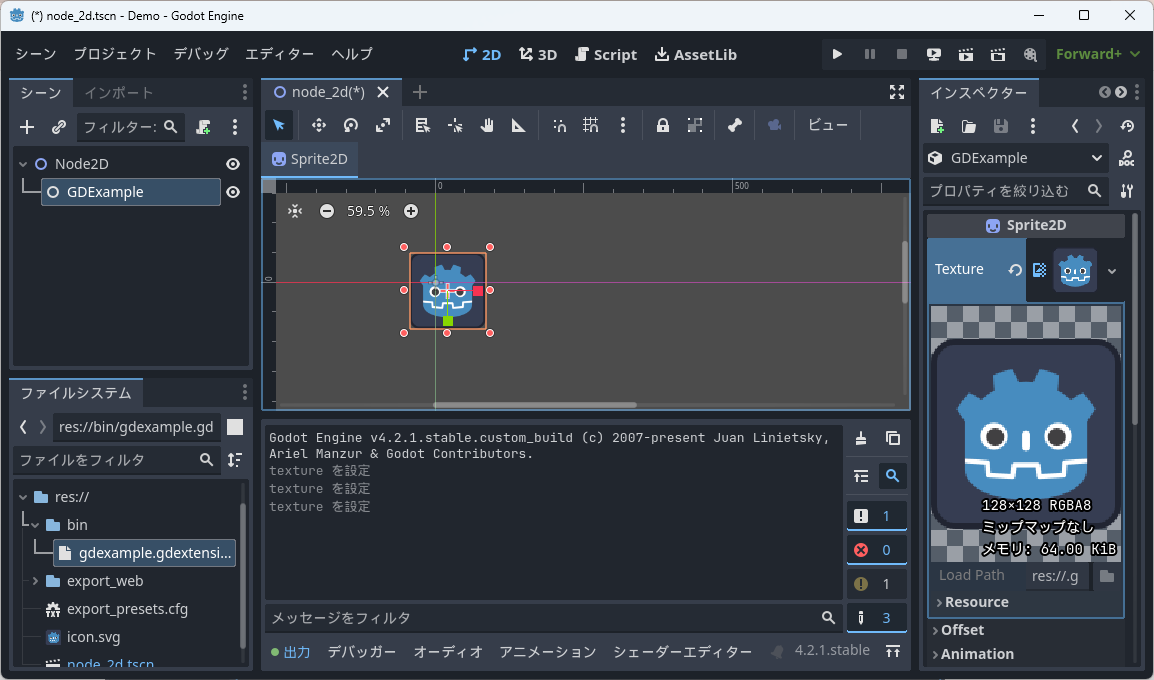Toggle visibility of the GDExample node
This screenshot has width=1154, height=680.
point(232,192)
